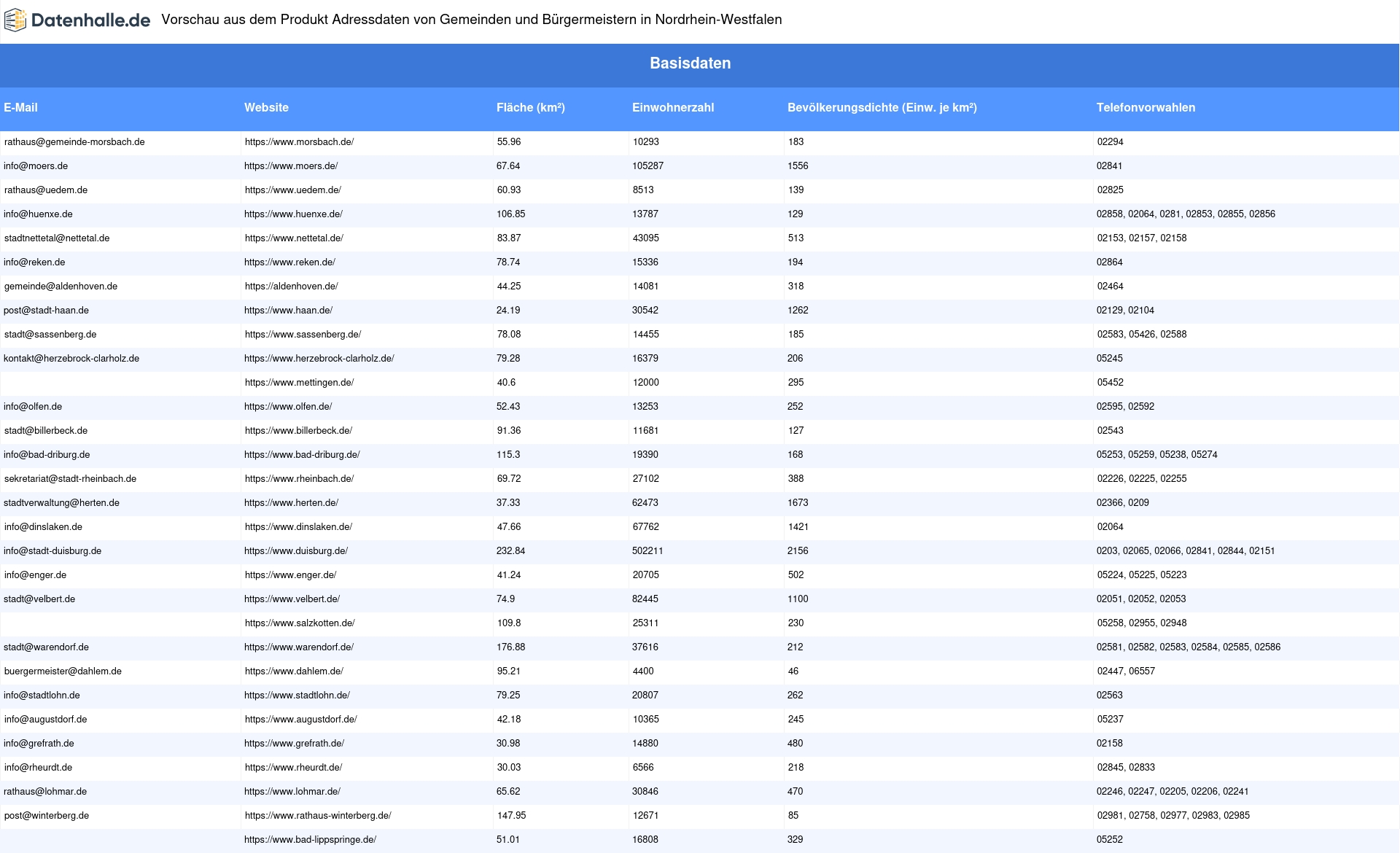This screenshot has height=853, width=1400.
Task: Select https://www.rathaus-winterberg.de/ cell
Action: (x=318, y=816)
